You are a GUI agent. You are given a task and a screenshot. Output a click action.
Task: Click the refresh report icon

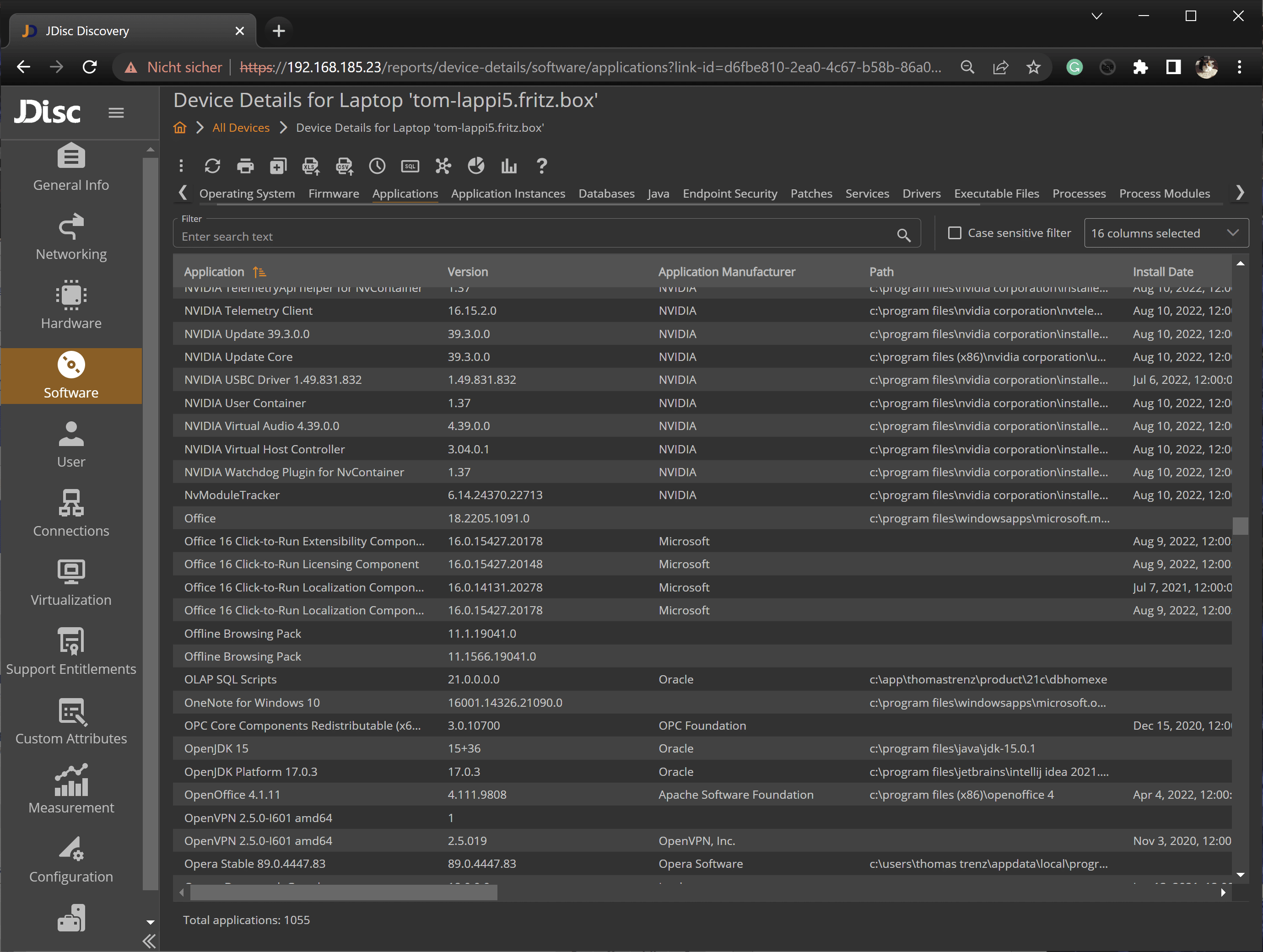[x=212, y=166]
